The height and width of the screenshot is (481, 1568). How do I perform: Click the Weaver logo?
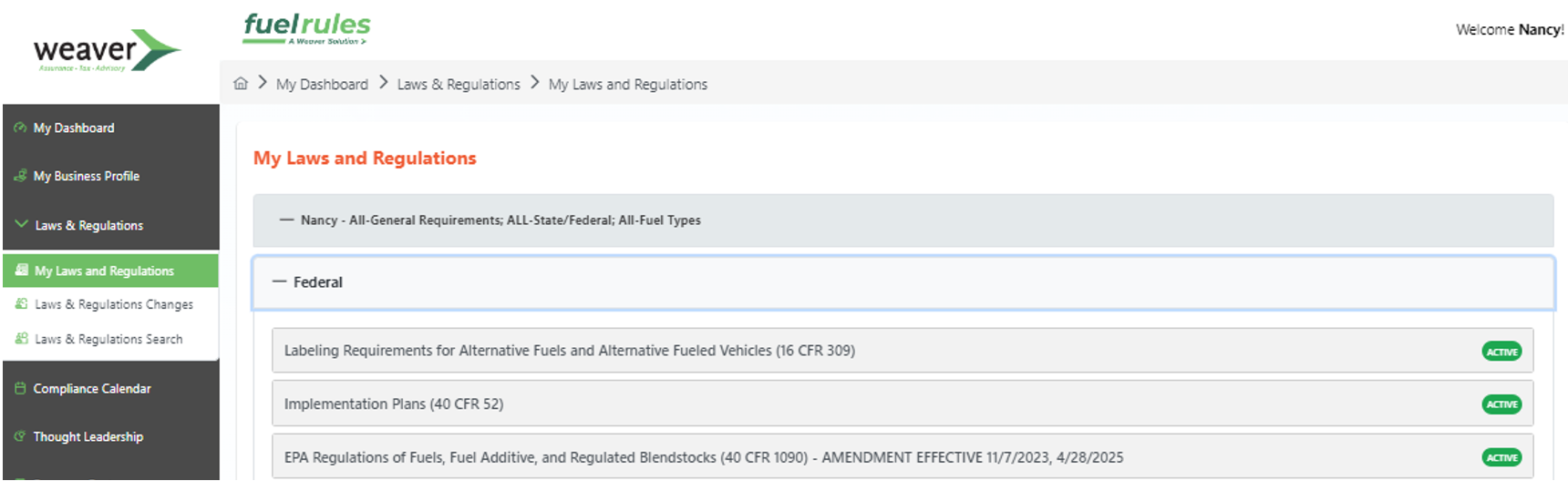[107, 51]
